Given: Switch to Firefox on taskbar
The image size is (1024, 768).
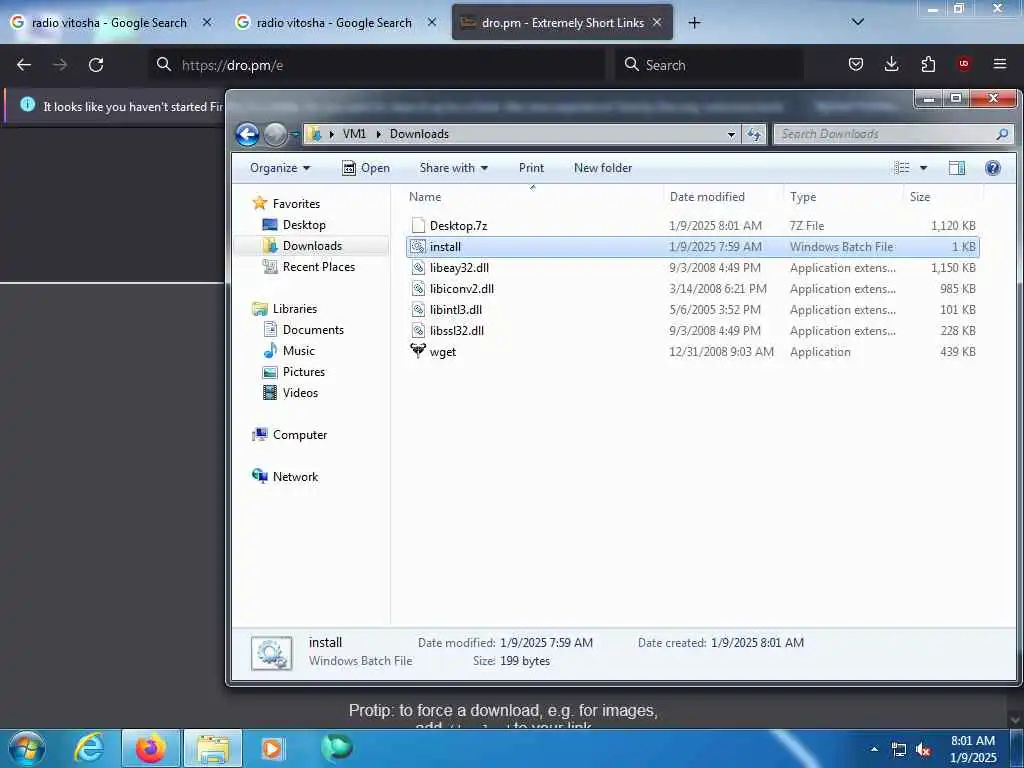Looking at the screenshot, I should coord(150,748).
